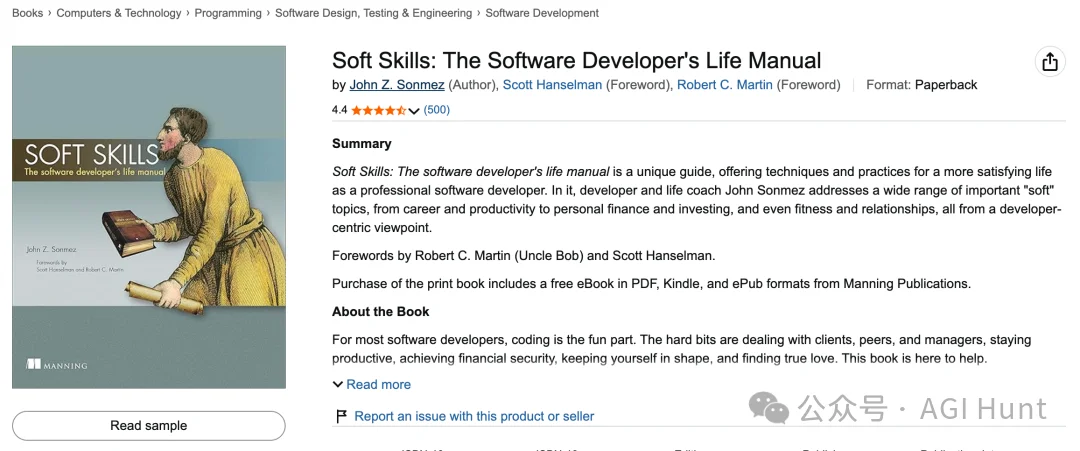Open the Soft Skills book cover image
Screen dimensions: 1080x451
tap(149, 217)
